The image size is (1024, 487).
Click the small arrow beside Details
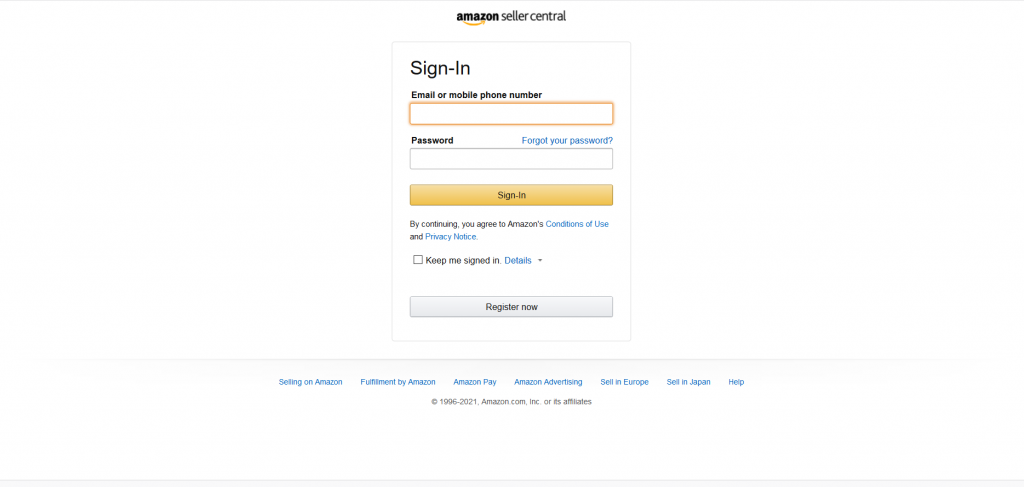pyautogui.click(x=539, y=260)
